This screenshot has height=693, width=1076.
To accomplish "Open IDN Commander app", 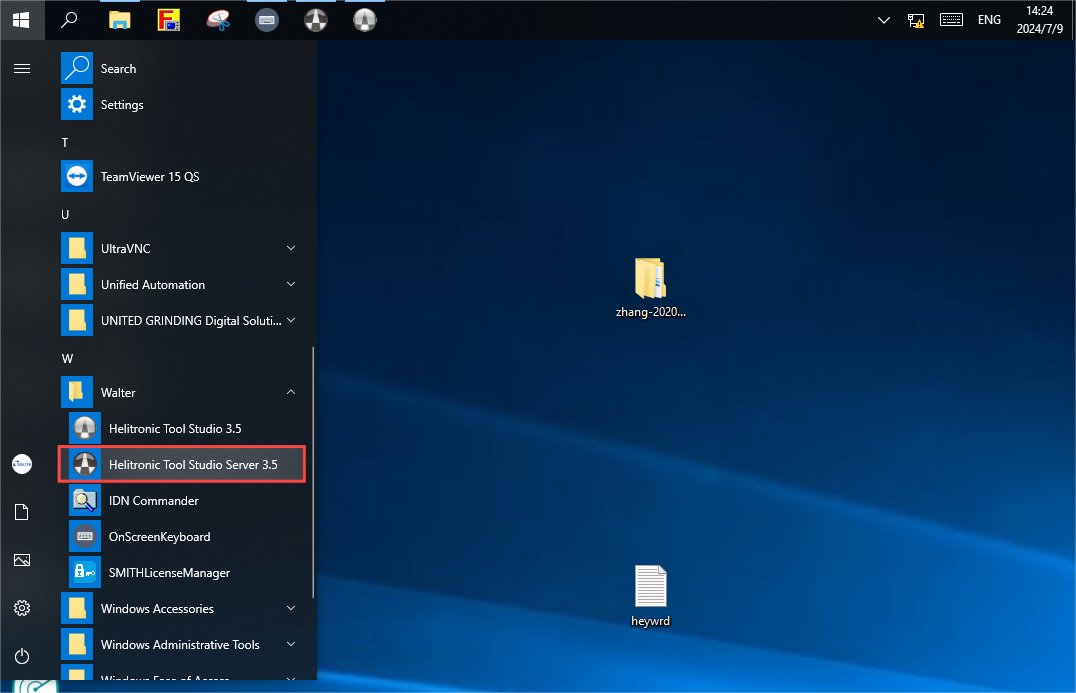I will click(x=182, y=501).
